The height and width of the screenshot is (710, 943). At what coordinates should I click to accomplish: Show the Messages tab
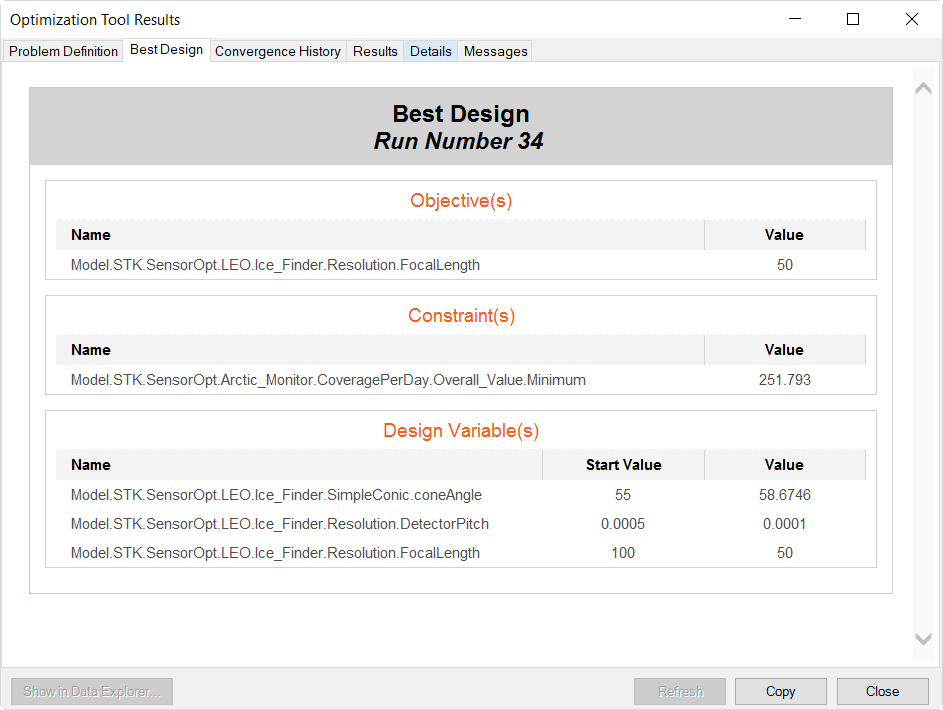coord(495,51)
